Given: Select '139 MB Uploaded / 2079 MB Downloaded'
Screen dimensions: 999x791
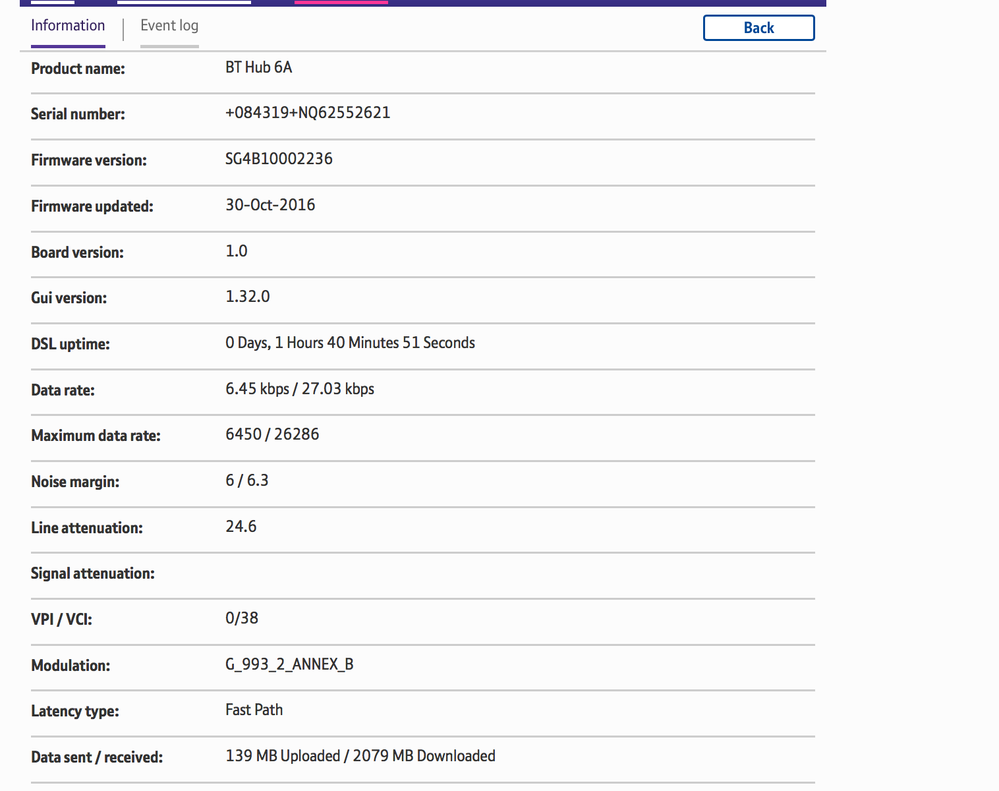Looking at the screenshot, I should tap(360, 756).
